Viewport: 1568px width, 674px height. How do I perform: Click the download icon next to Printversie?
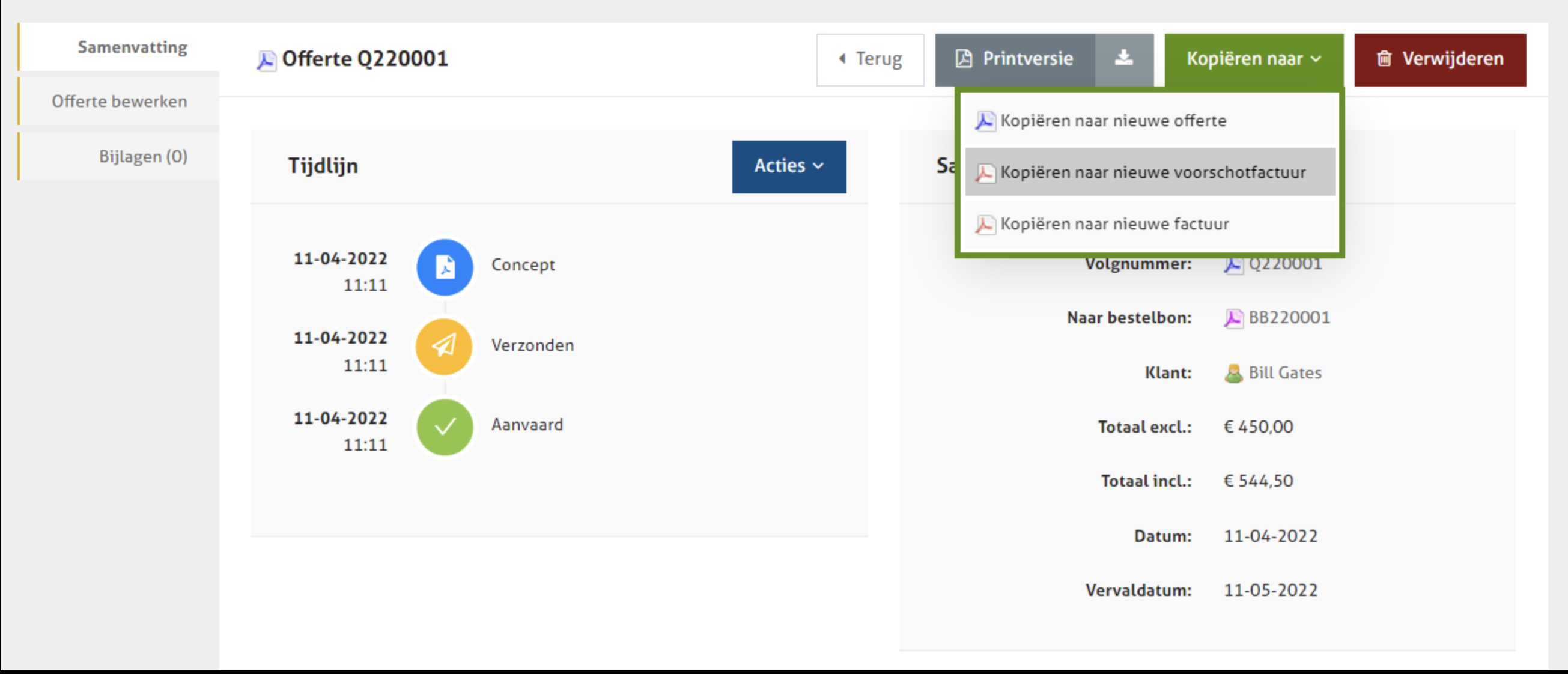click(1123, 59)
